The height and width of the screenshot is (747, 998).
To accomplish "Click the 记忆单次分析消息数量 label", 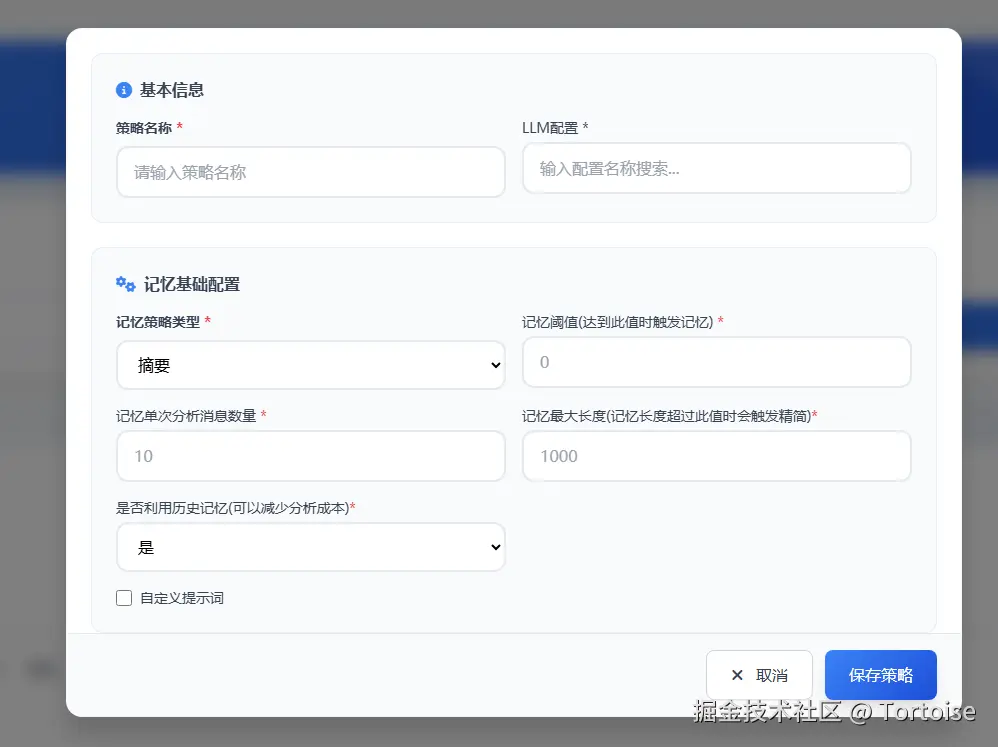I will pos(186,416).
